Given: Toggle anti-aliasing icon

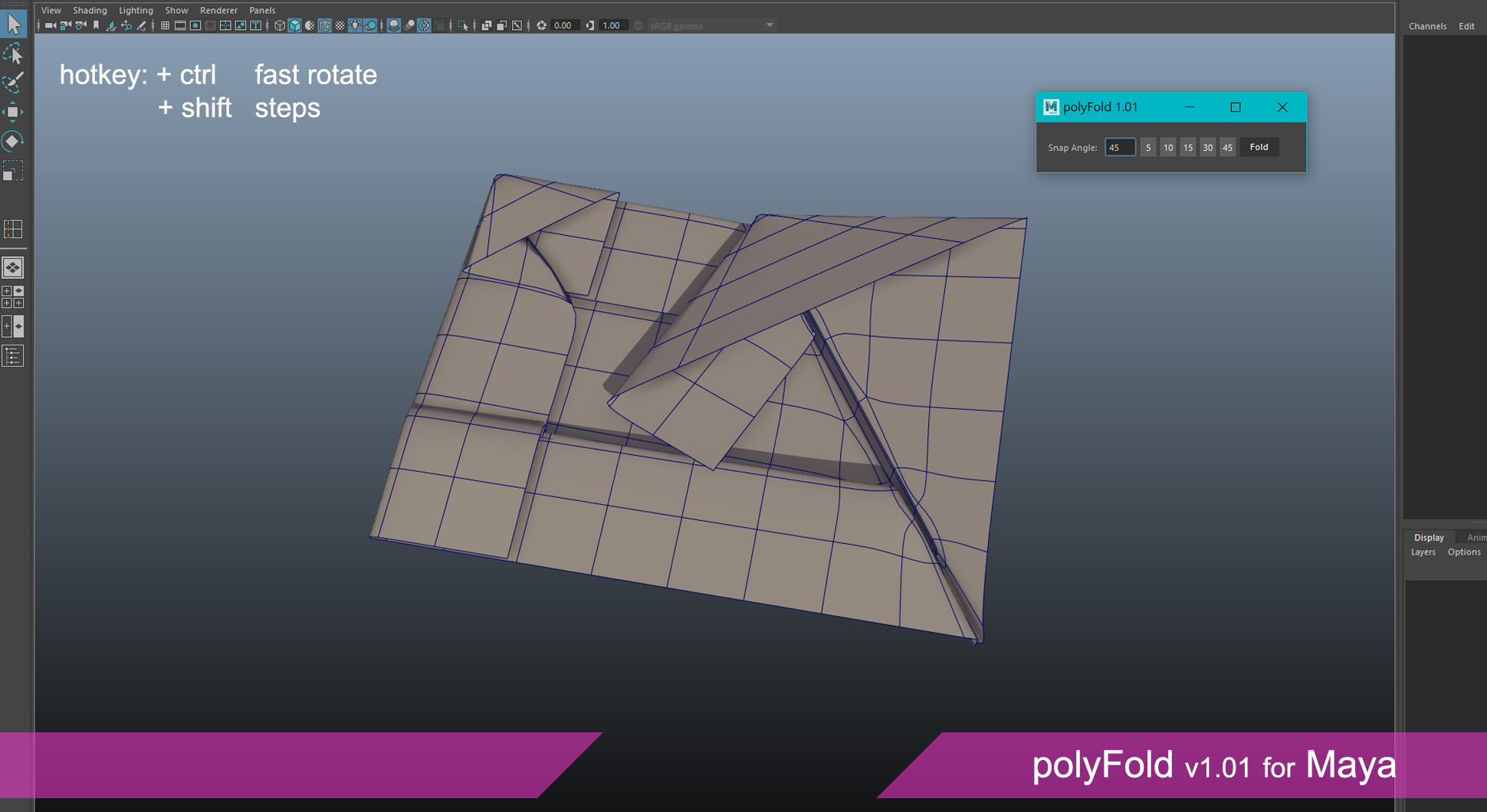Looking at the screenshot, I should (x=423, y=25).
